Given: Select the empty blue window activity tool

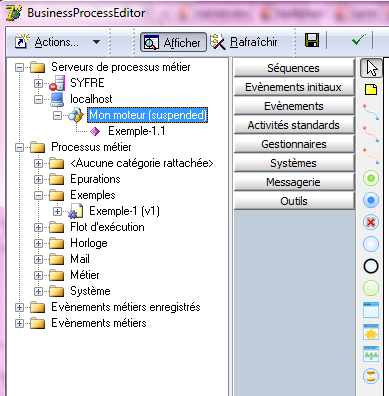Looking at the screenshot, I should tap(371, 310).
